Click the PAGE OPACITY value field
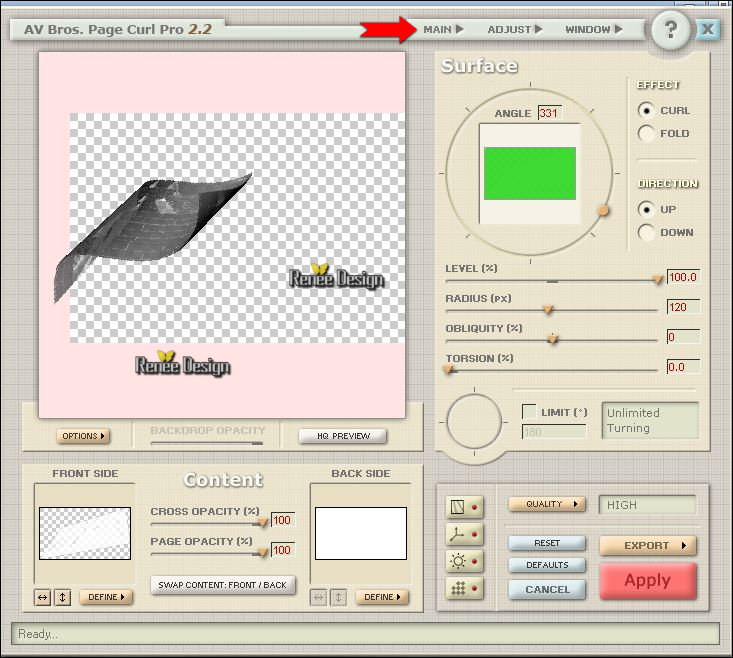 [283, 550]
